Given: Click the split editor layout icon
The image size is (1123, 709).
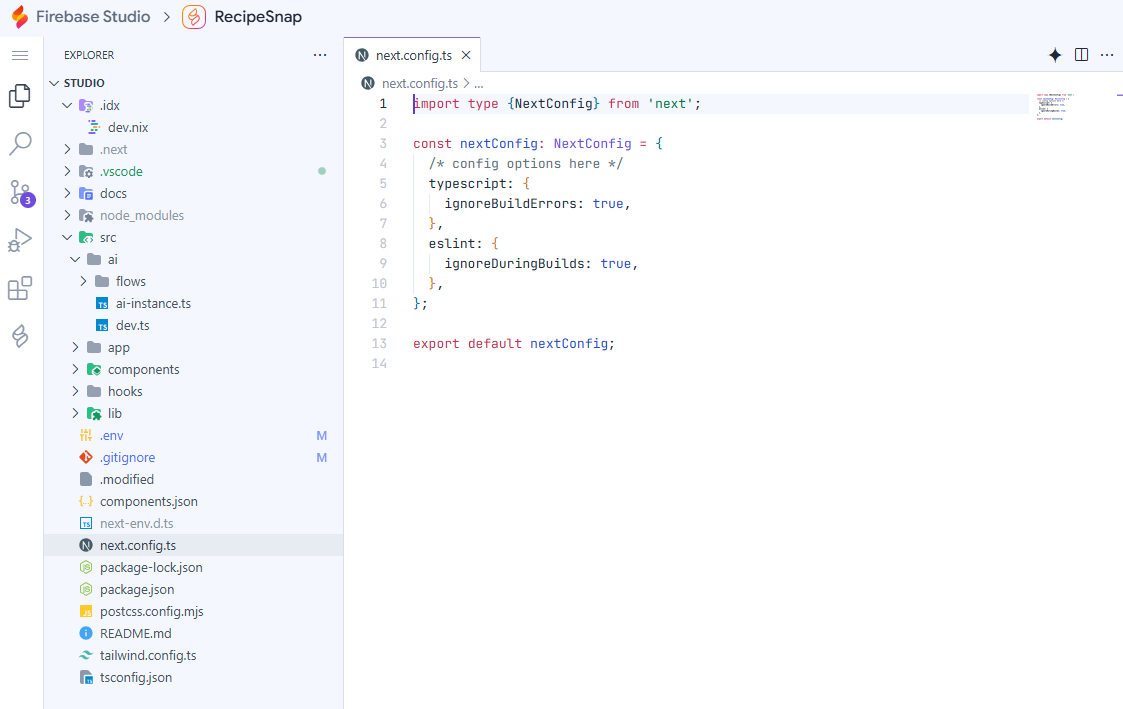Looking at the screenshot, I should (x=1081, y=55).
